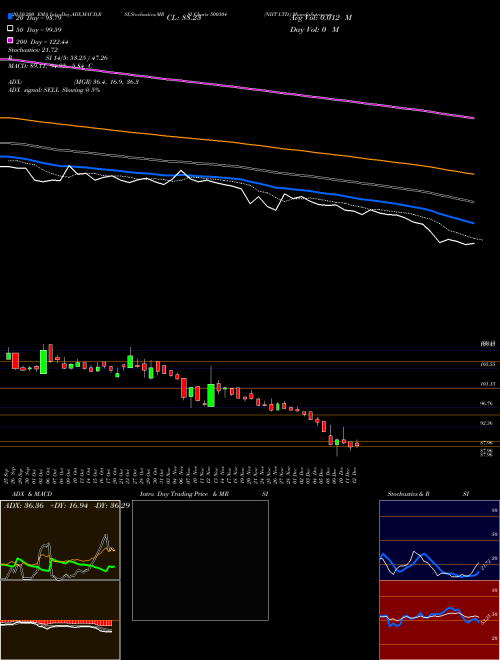Click the MACD values readout line
500x660 pixels.
[50, 66]
